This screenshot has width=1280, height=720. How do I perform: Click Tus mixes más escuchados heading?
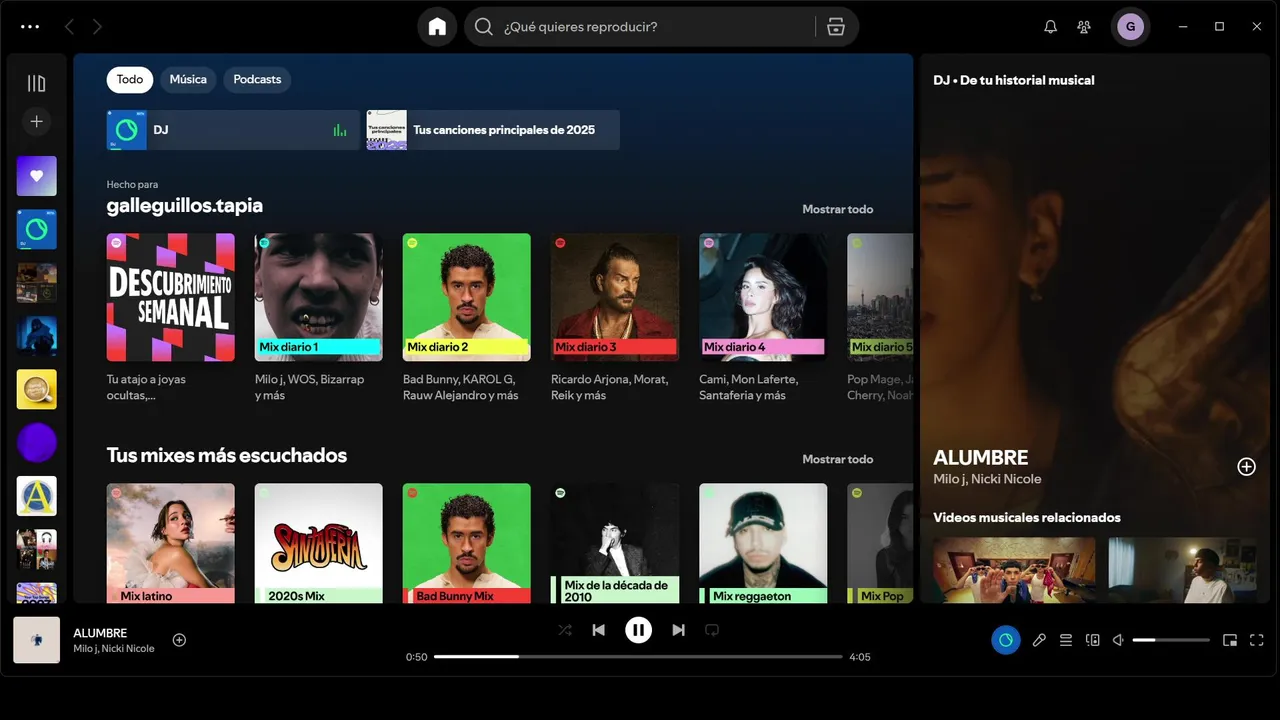point(227,455)
